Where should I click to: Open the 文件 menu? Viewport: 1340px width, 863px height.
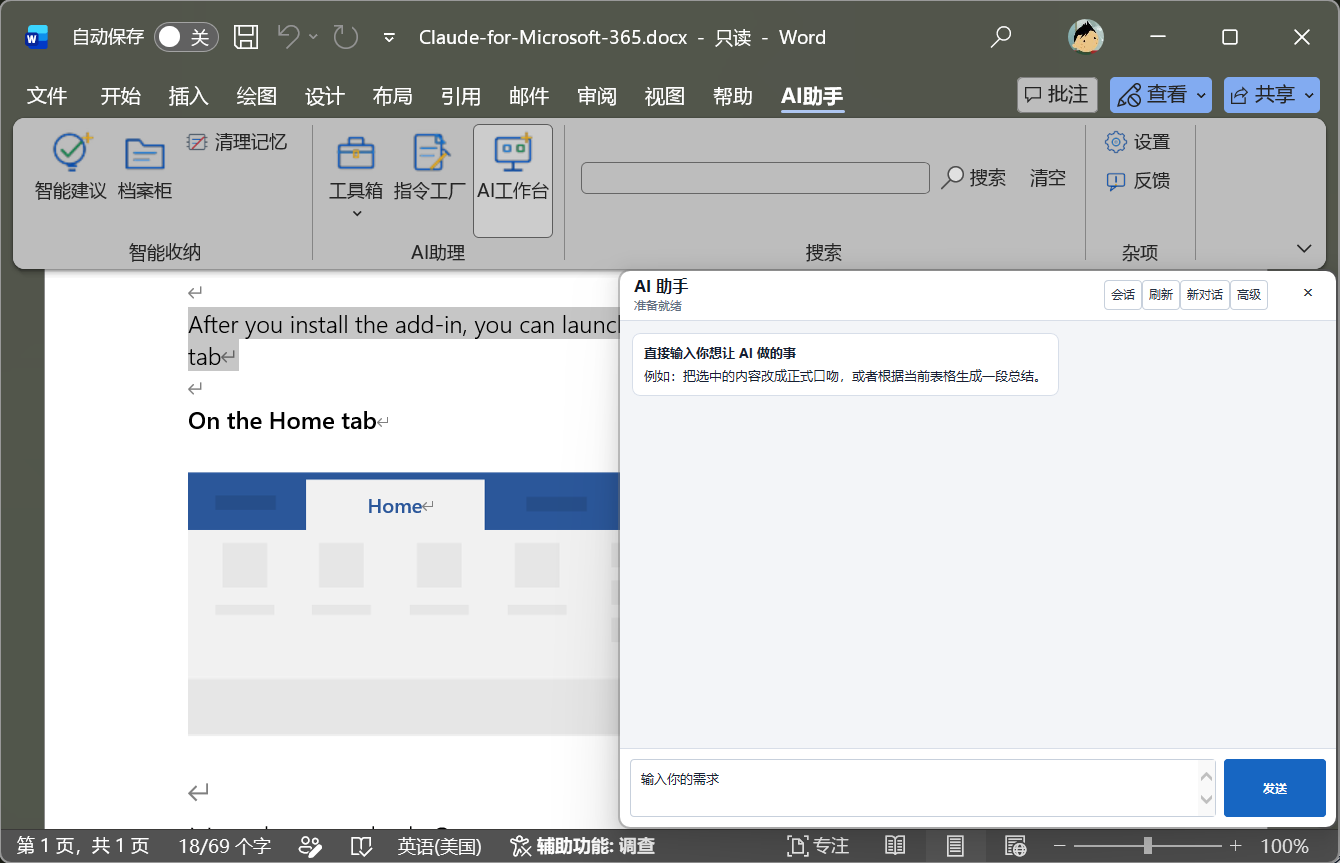tap(47, 96)
